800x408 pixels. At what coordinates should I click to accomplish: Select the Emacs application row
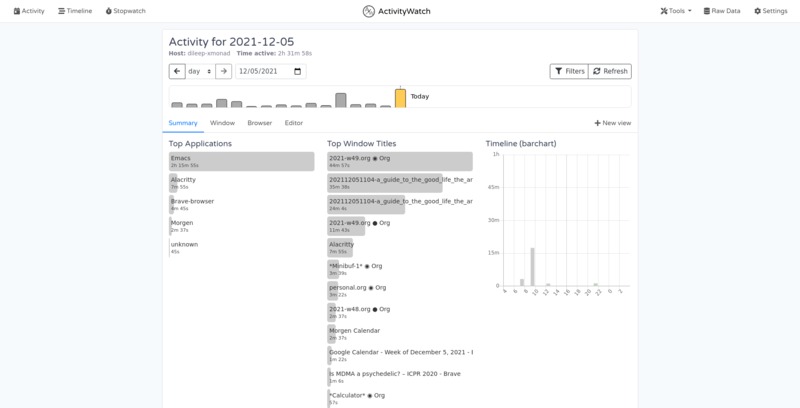[242, 161]
